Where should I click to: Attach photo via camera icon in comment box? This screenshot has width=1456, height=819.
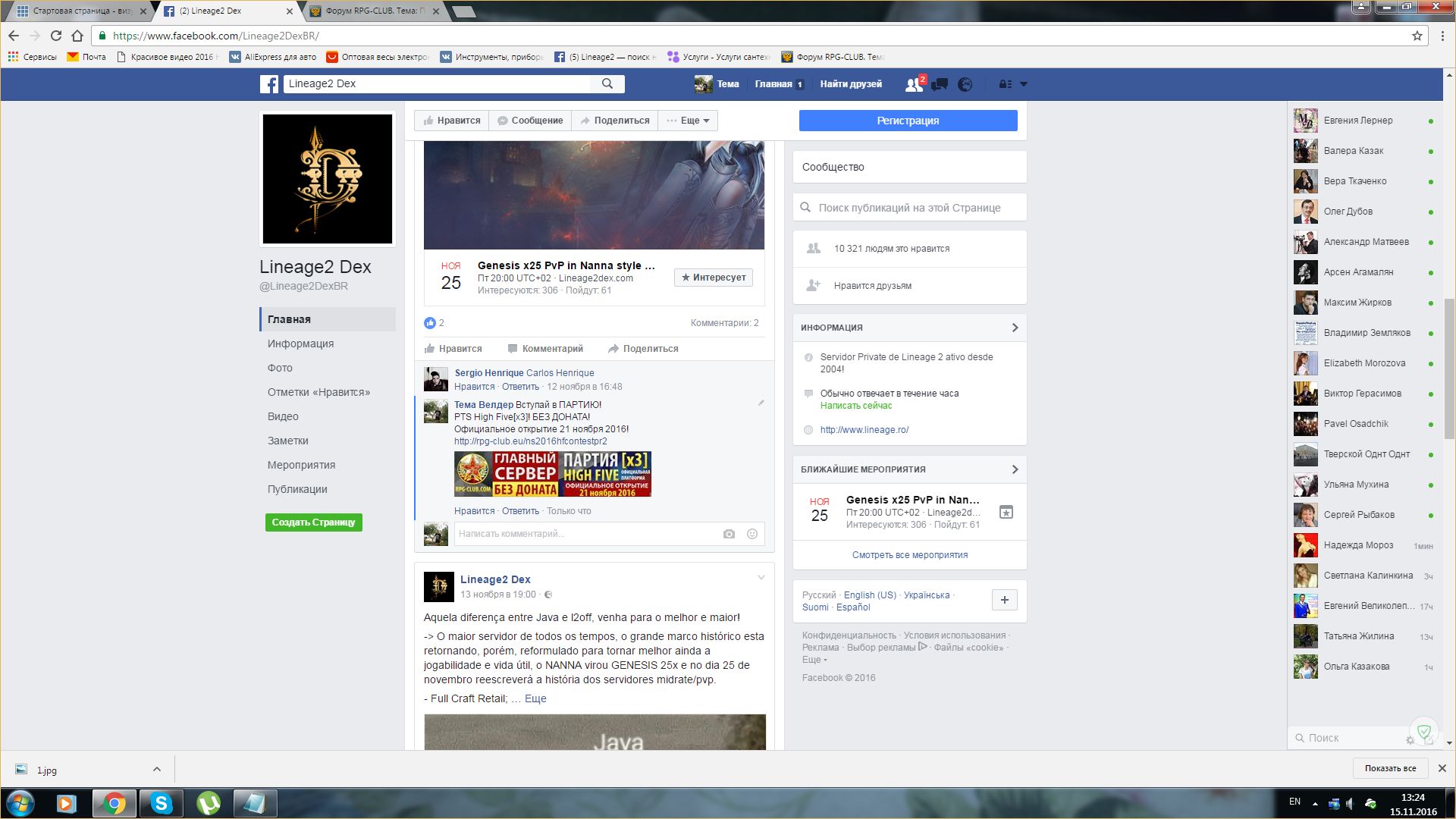click(x=729, y=534)
